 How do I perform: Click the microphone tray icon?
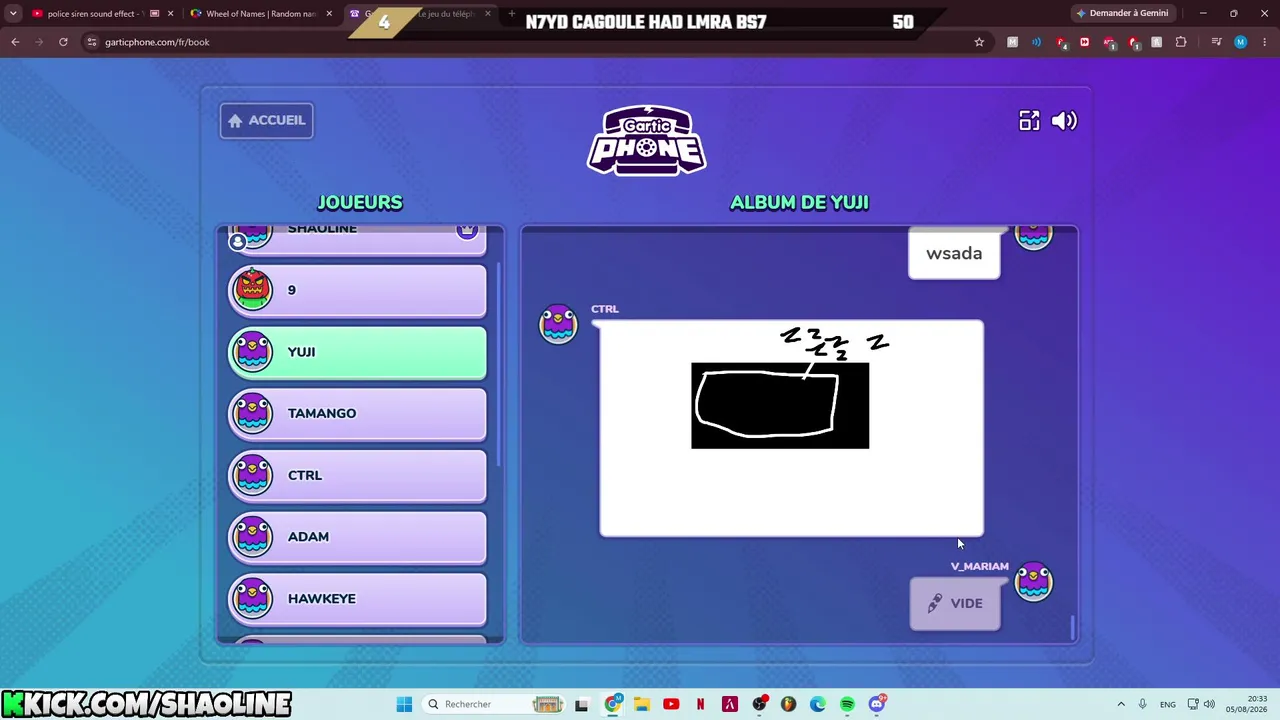point(1143,704)
